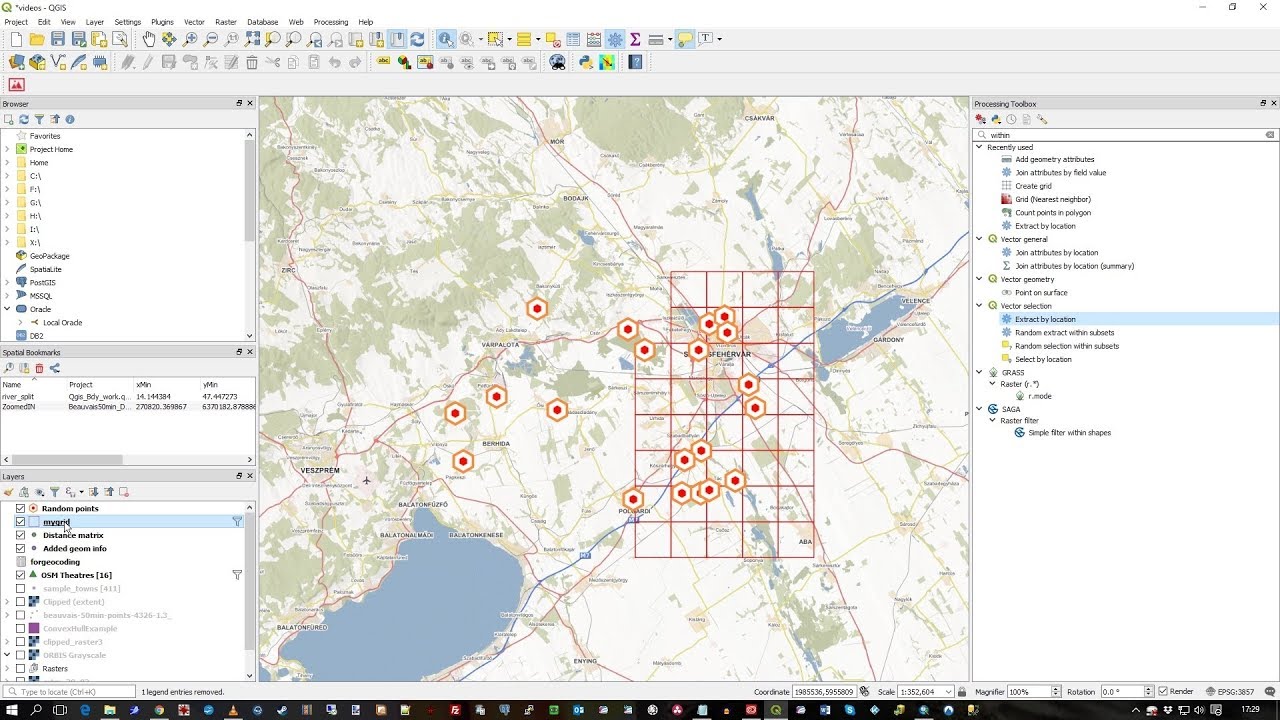The height and width of the screenshot is (720, 1280).
Task: Collapse the Recently used group
Action: (980, 147)
